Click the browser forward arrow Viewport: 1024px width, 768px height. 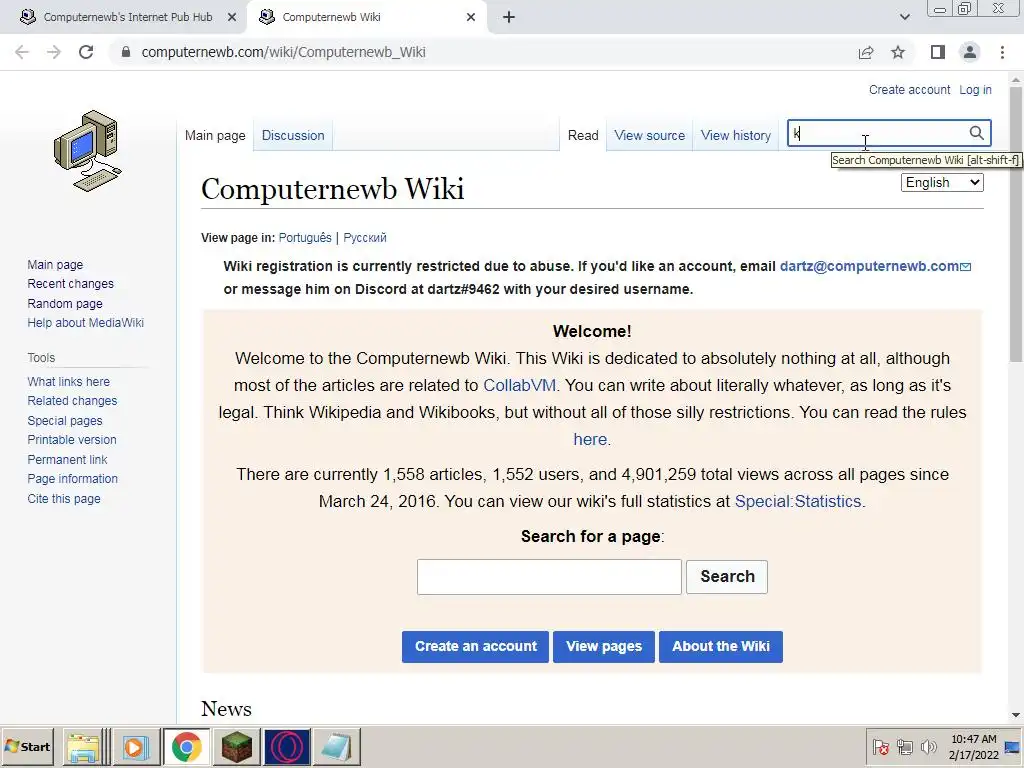coord(54,52)
